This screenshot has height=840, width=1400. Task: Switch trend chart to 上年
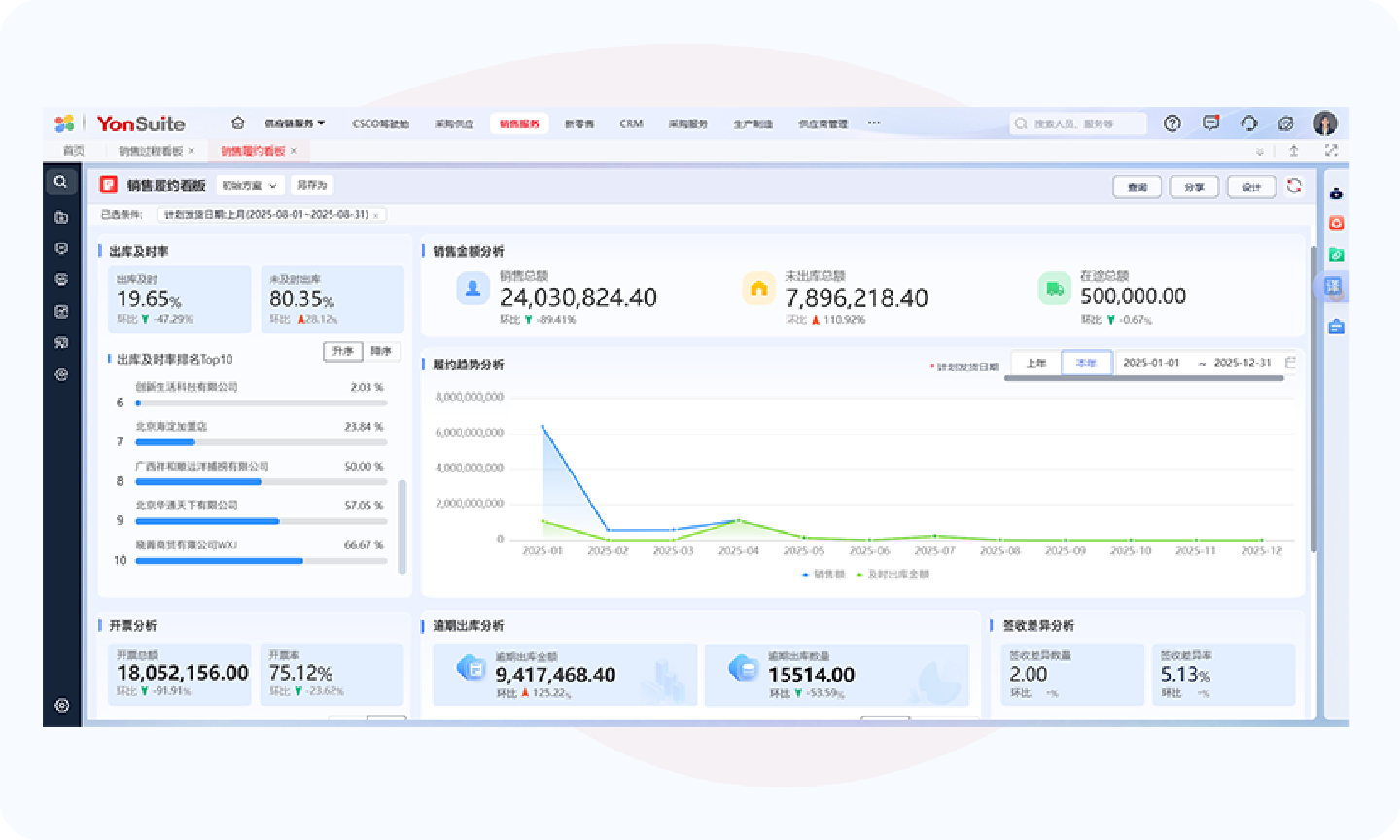(x=1036, y=363)
